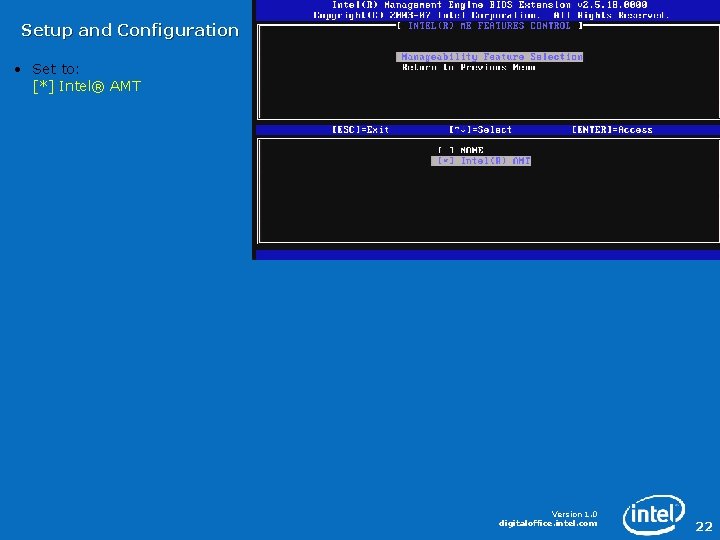Click the [ESC]=Exit hint
Image resolution: width=720 pixels, height=540 pixels.
point(360,130)
